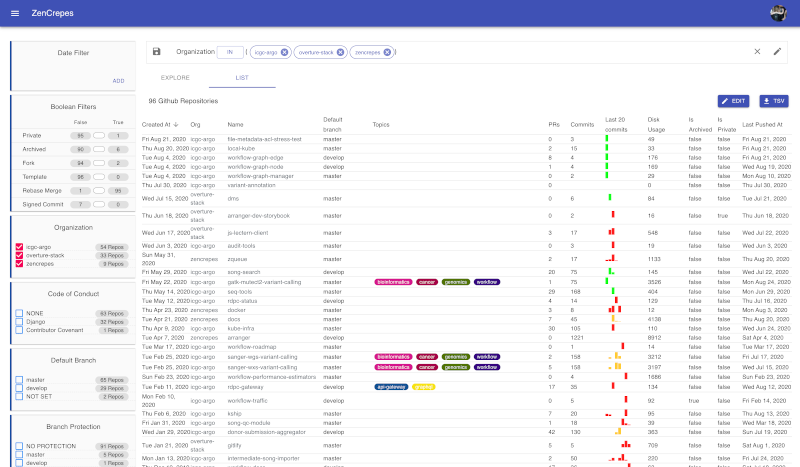Select the local-kube repository name

tap(241, 149)
